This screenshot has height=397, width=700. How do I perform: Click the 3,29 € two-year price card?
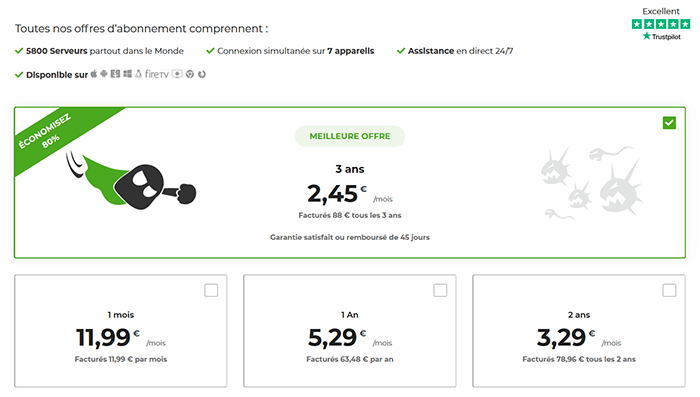click(x=579, y=331)
